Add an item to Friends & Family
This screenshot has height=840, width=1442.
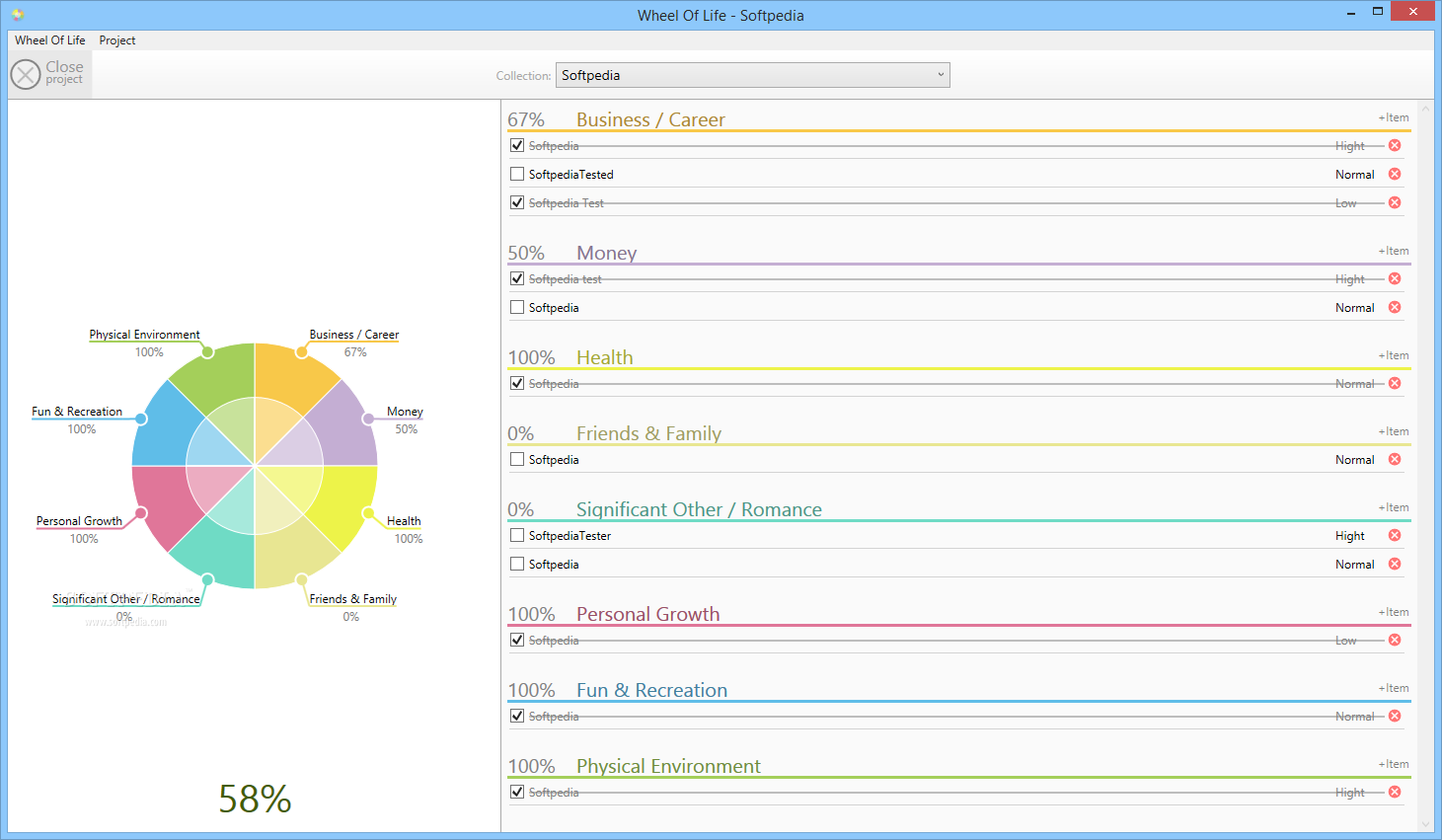point(1394,431)
